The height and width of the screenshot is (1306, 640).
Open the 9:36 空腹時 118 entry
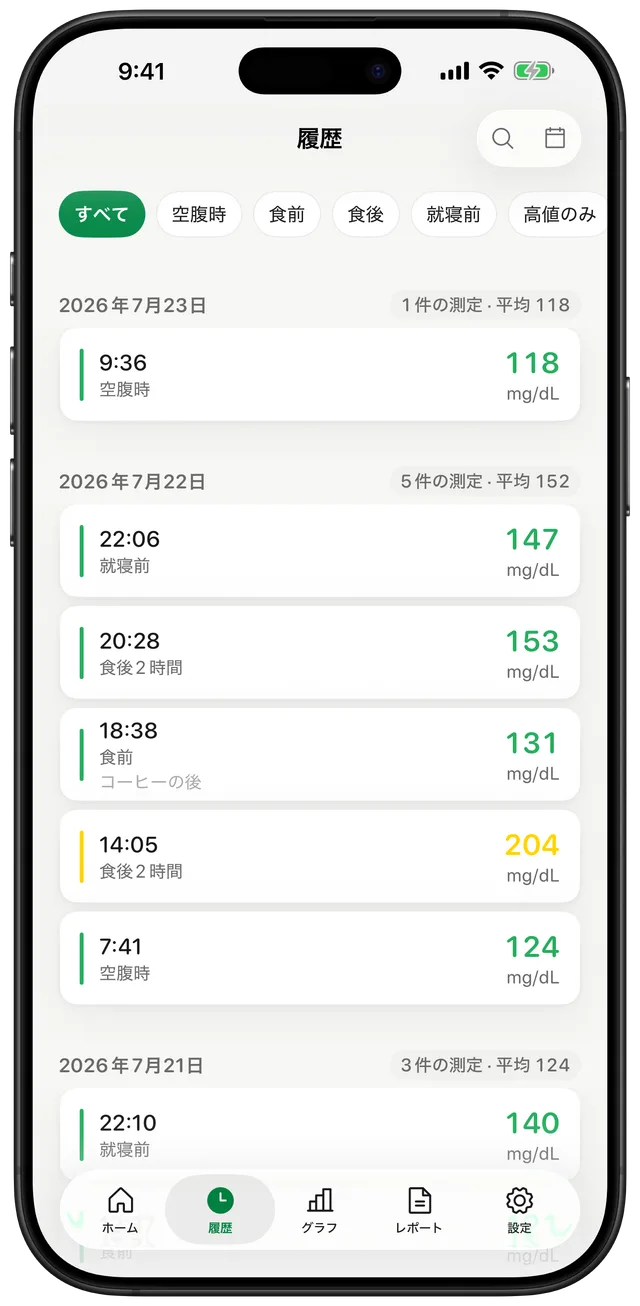pyautogui.click(x=320, y=374)
